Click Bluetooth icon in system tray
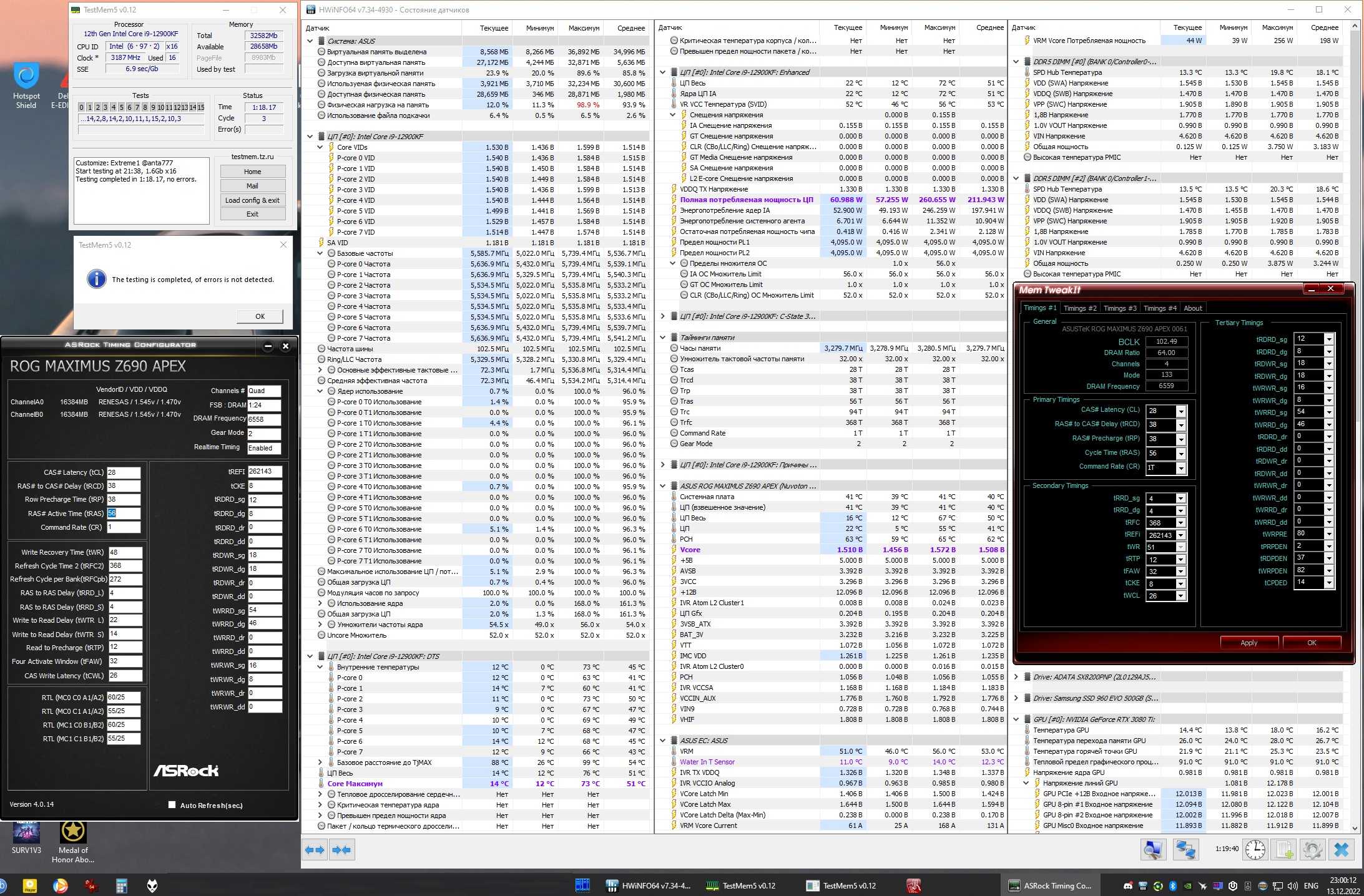Viewport: 1364px width, 896px height. 1172,886
